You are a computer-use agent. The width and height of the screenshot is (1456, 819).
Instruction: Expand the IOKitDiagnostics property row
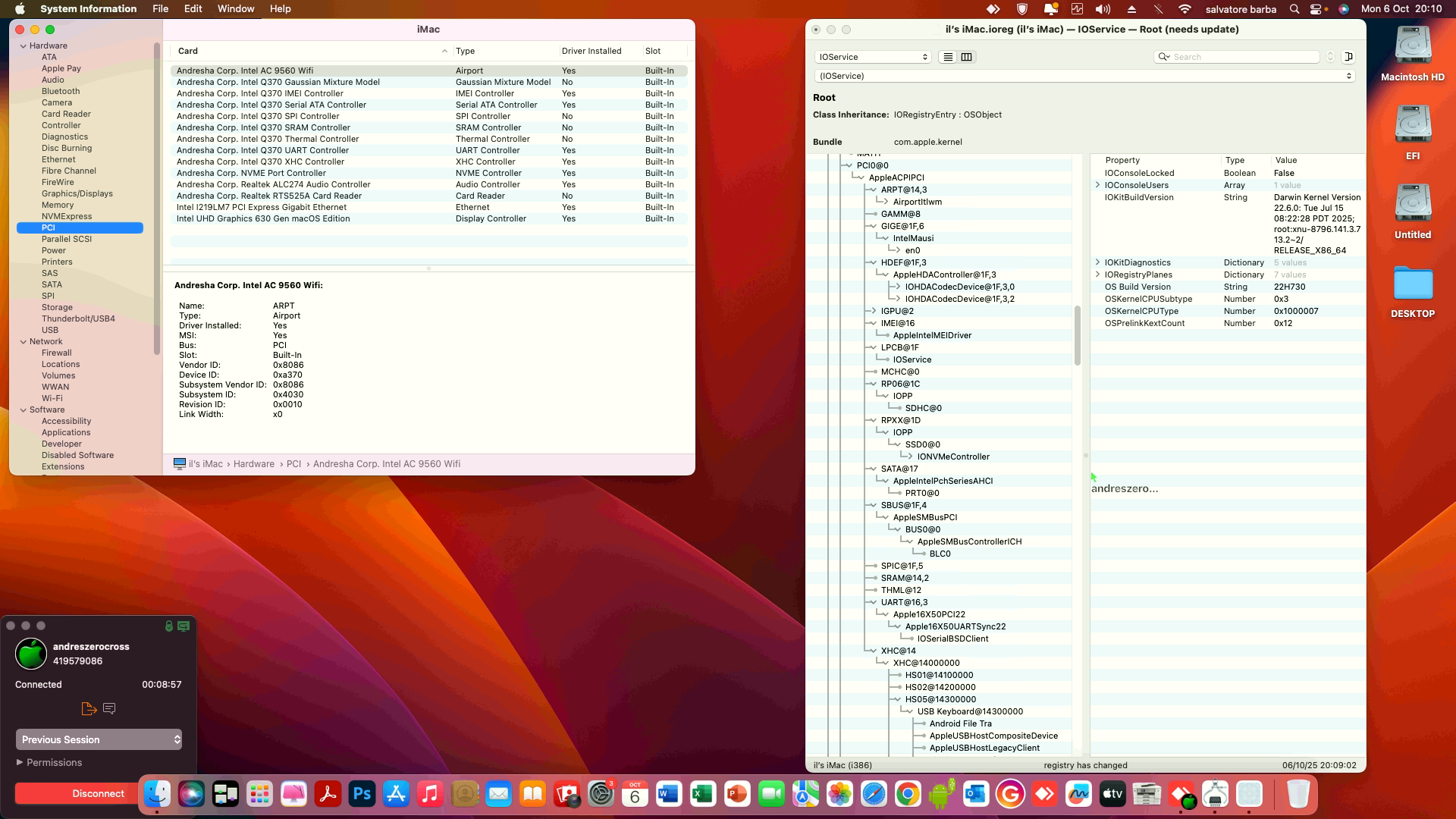tap(1097, 262)
